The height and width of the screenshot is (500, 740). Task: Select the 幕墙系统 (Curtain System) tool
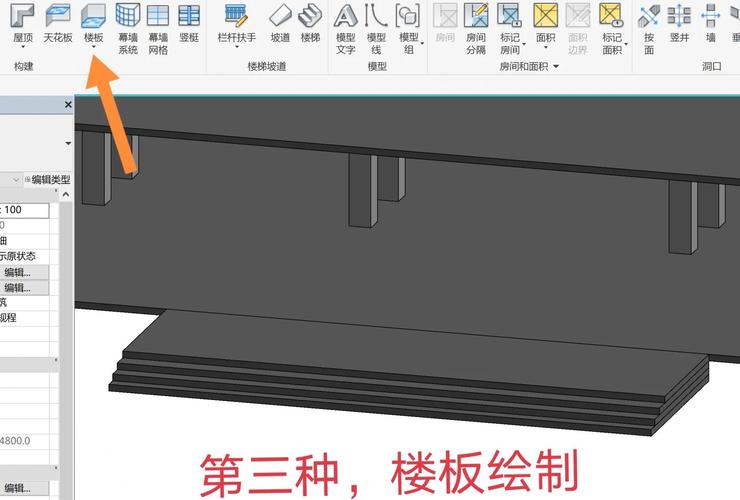tap(128, 27)
